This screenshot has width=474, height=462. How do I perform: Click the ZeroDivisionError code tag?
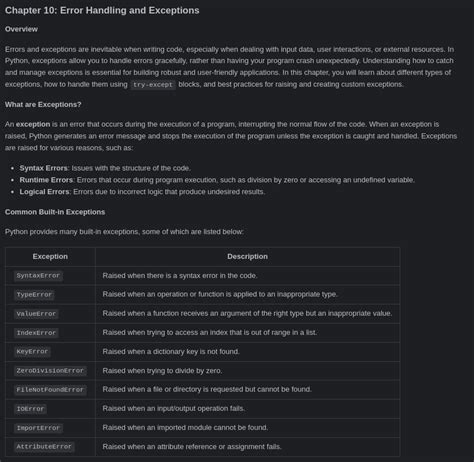(x=50, y=371)
